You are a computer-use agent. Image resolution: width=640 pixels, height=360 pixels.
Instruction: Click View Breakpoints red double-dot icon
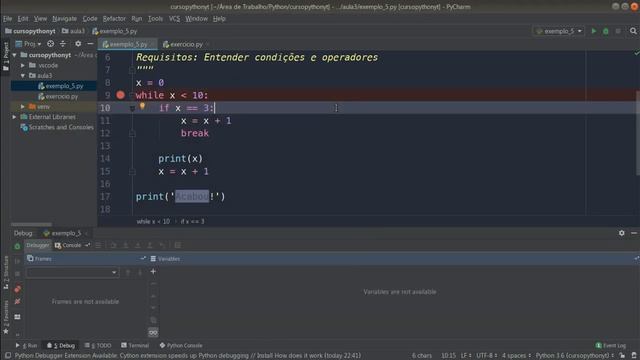coord(18,289)
